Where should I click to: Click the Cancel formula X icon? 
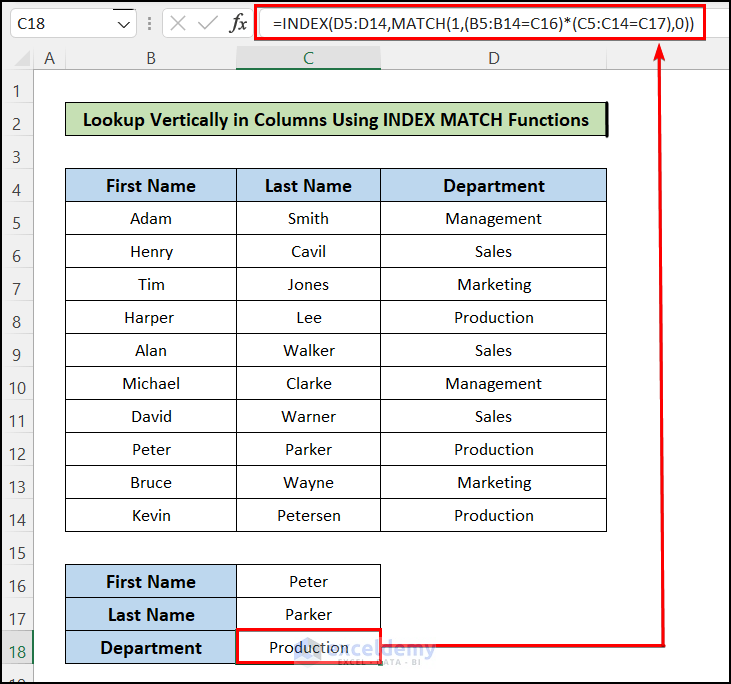(178, 24)
